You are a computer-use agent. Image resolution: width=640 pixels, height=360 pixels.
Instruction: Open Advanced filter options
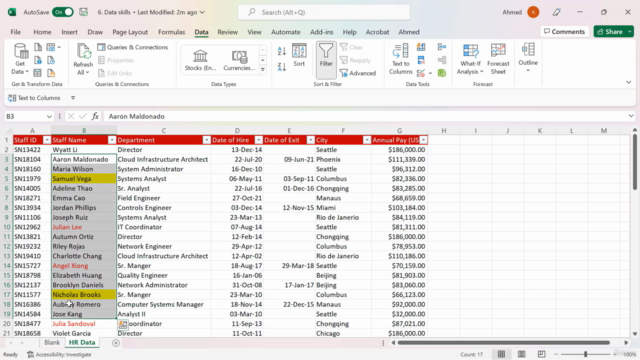click(358, 73)
